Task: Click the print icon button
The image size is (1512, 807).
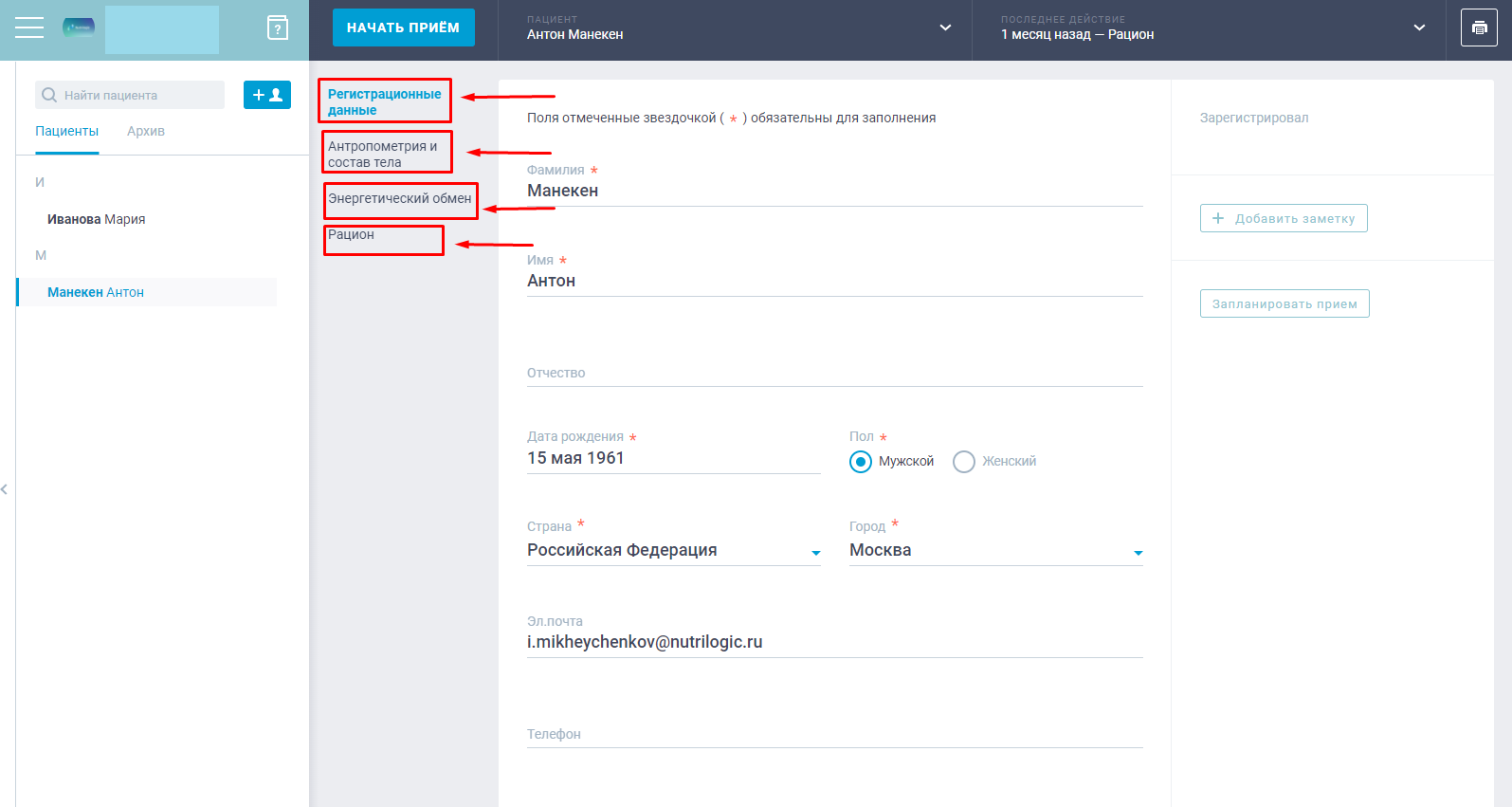Action: (1479, 28)
